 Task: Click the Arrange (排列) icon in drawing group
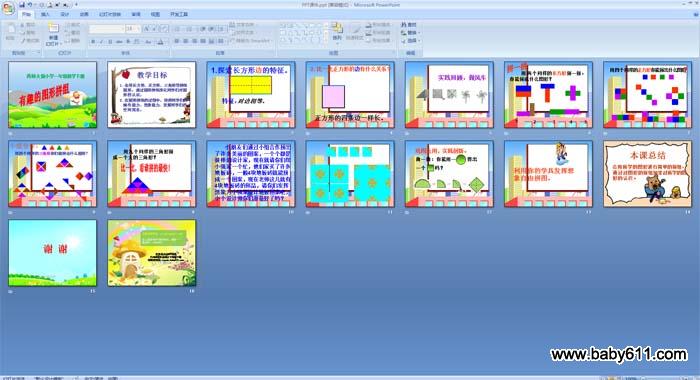(x=337, y=28)
